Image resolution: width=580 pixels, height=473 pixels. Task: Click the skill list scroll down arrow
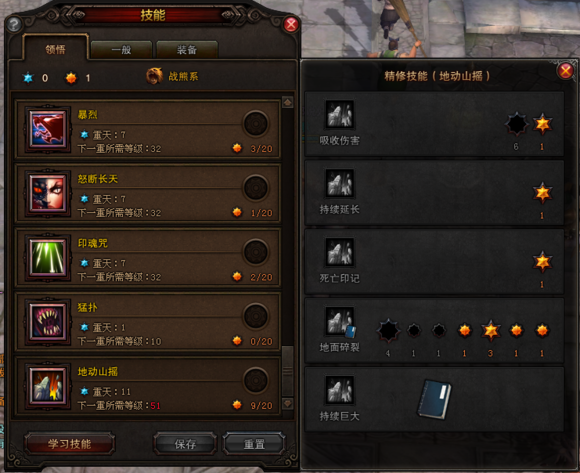tap(288, 403)
